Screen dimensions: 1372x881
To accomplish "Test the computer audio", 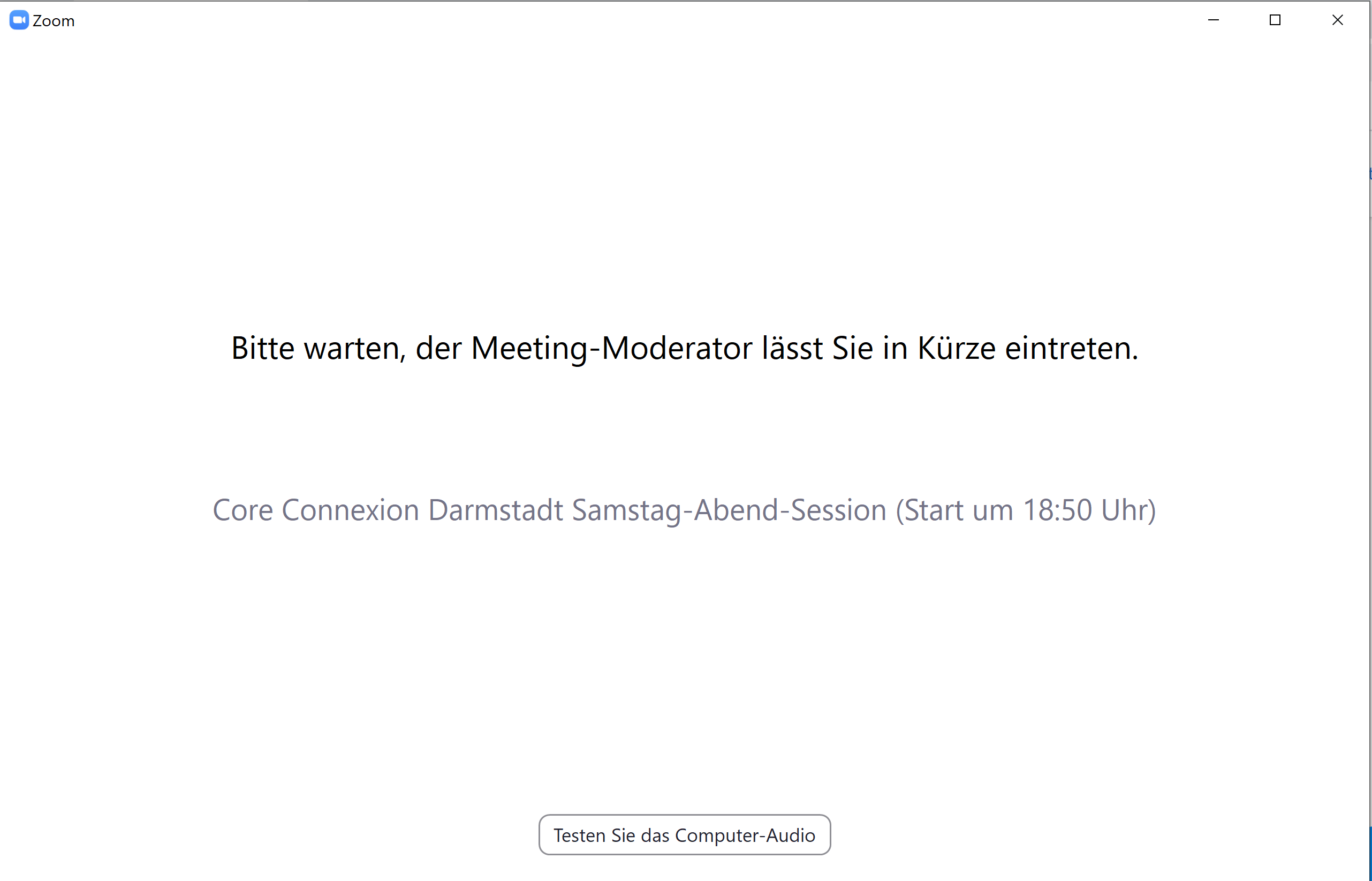I will click(684, 835).
